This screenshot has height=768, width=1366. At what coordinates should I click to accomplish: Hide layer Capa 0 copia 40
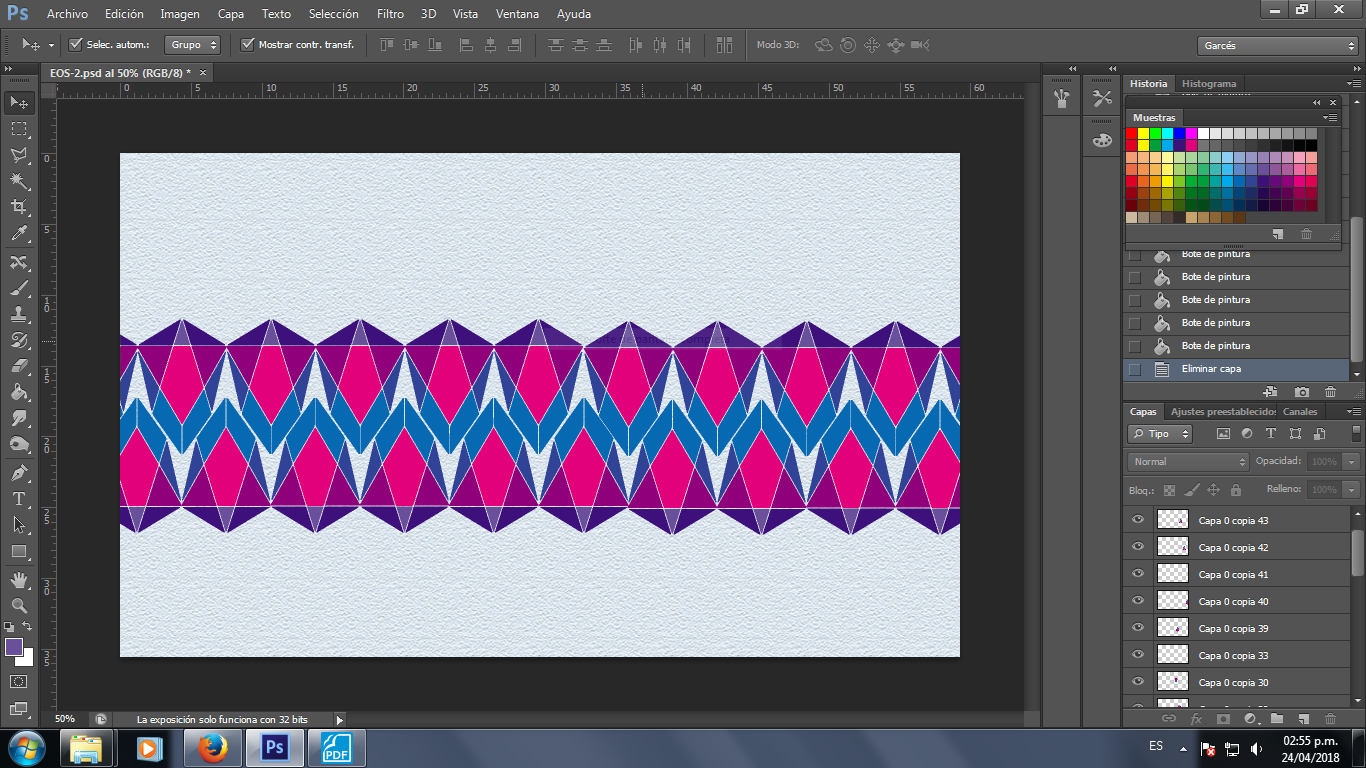tap(1137, 601)
